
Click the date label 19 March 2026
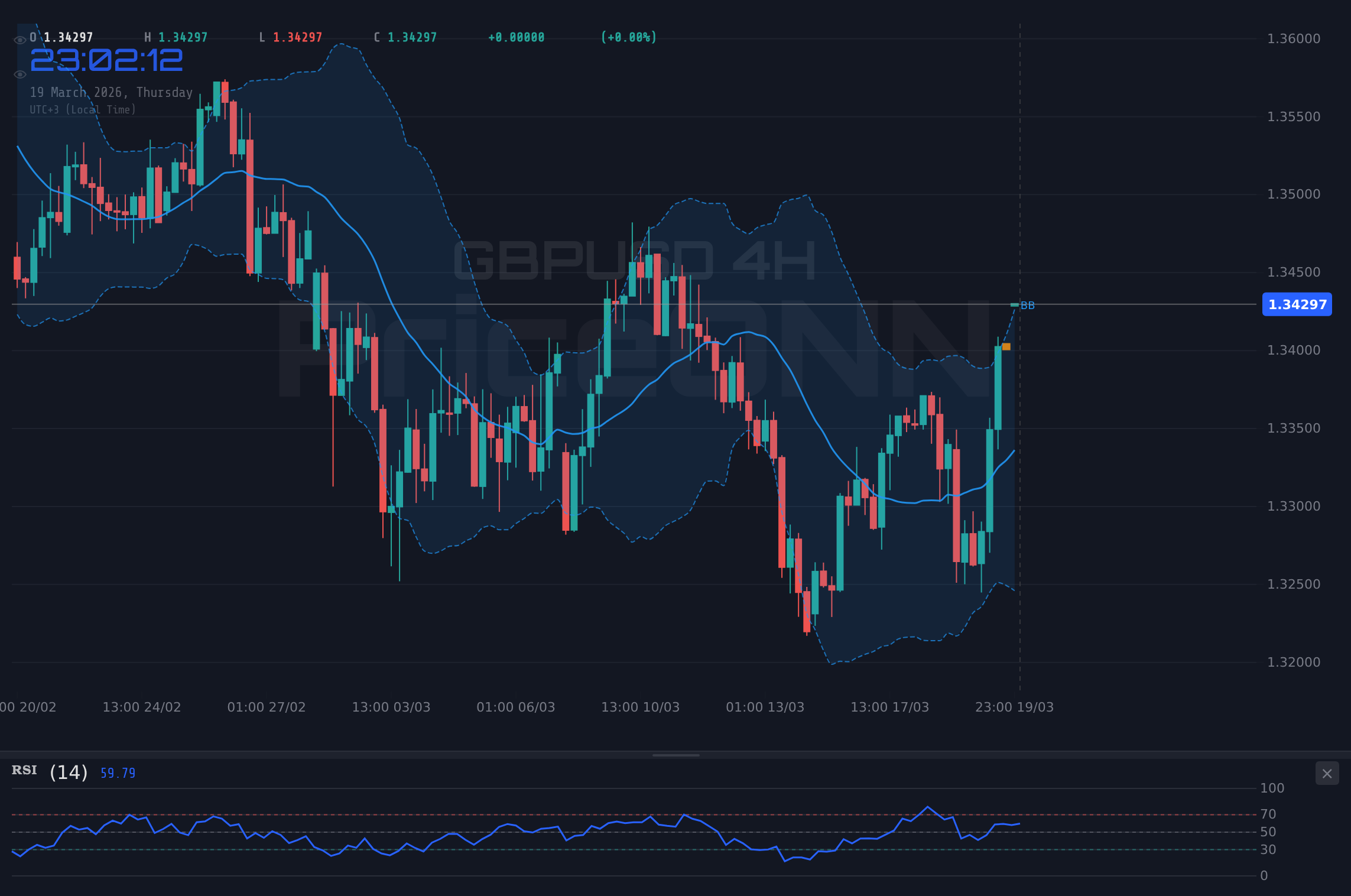111,92
